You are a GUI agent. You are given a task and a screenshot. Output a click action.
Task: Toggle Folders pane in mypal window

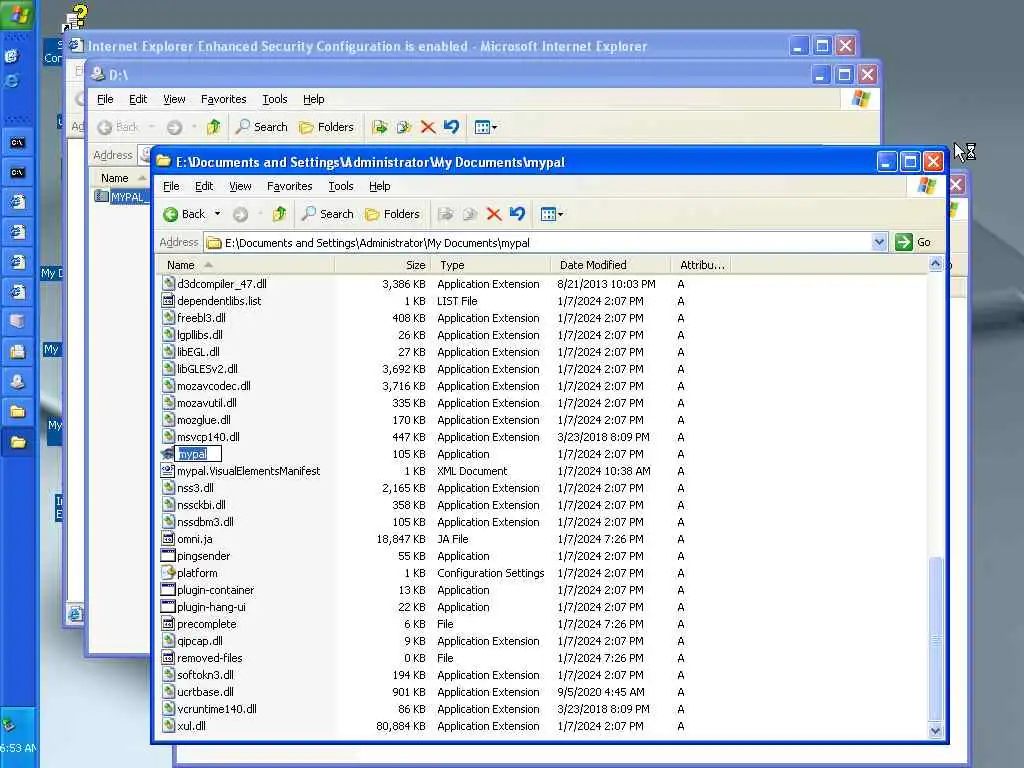(x=392, y=214)
